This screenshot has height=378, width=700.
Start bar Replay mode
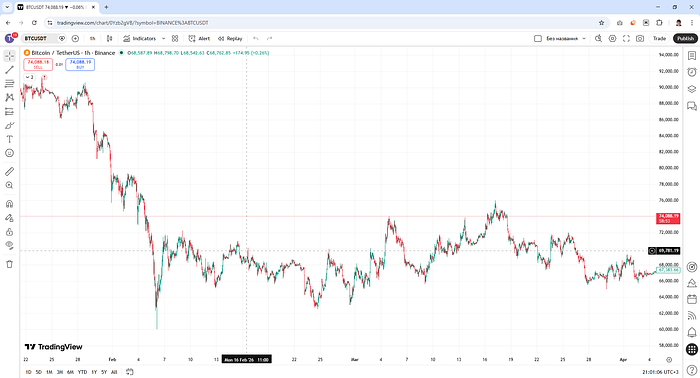230,38
